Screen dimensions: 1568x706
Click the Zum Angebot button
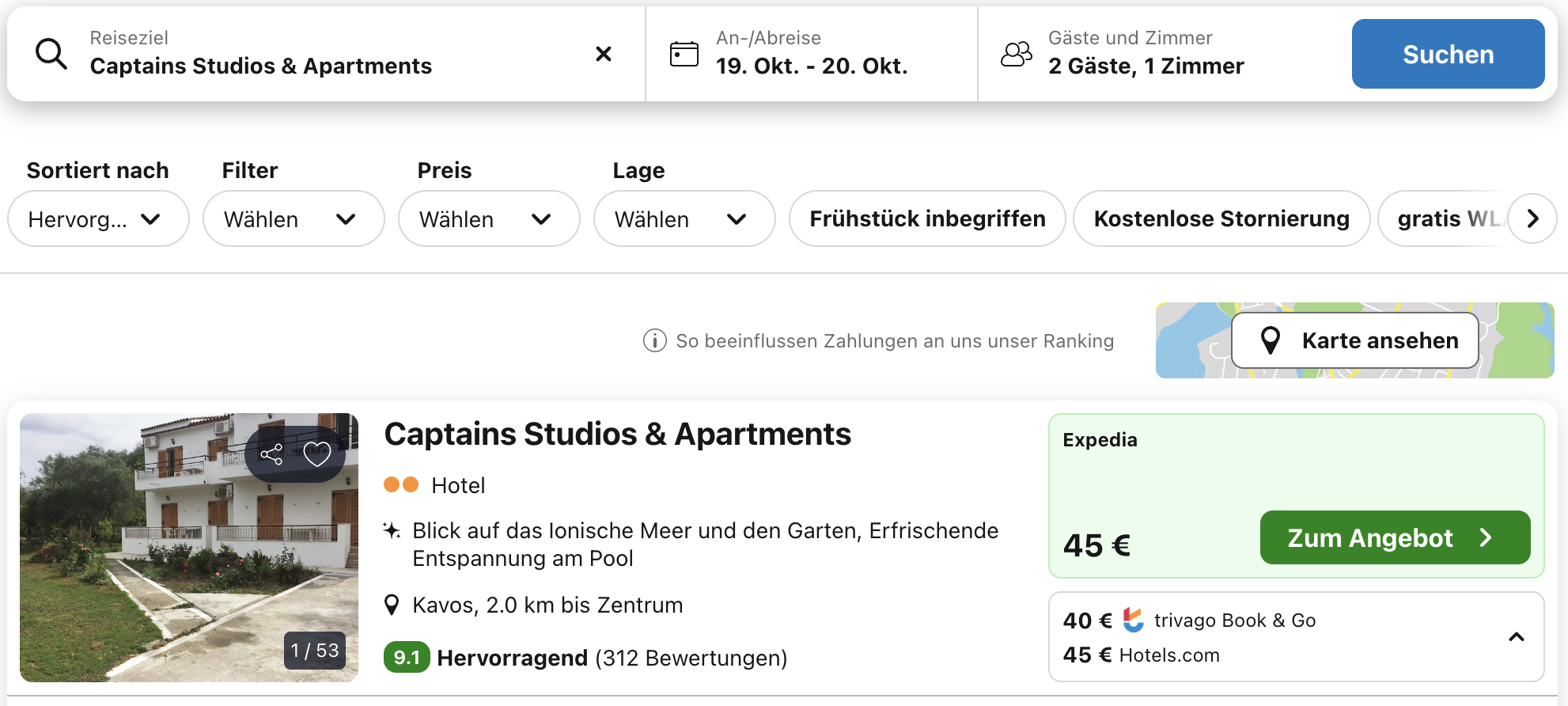click(x=1395, y=537)
